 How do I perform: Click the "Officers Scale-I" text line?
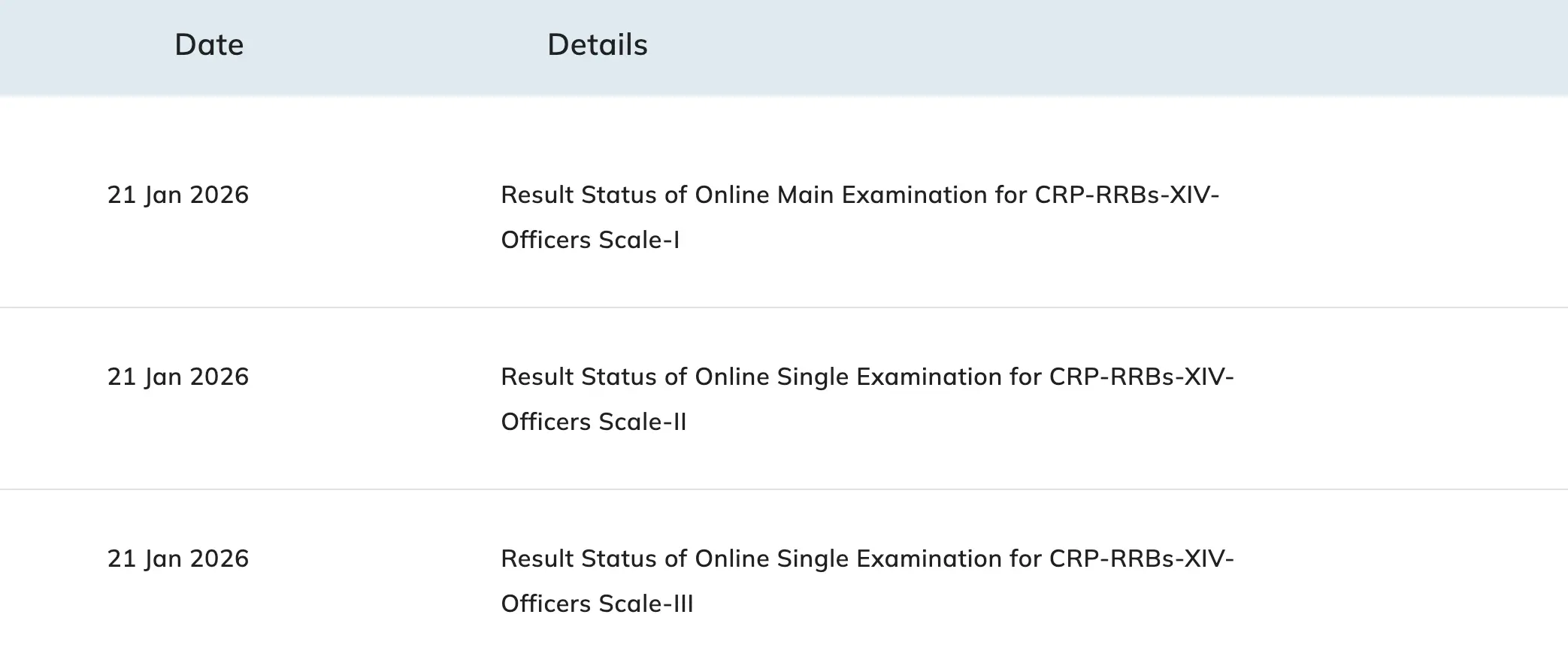point(590,241)
